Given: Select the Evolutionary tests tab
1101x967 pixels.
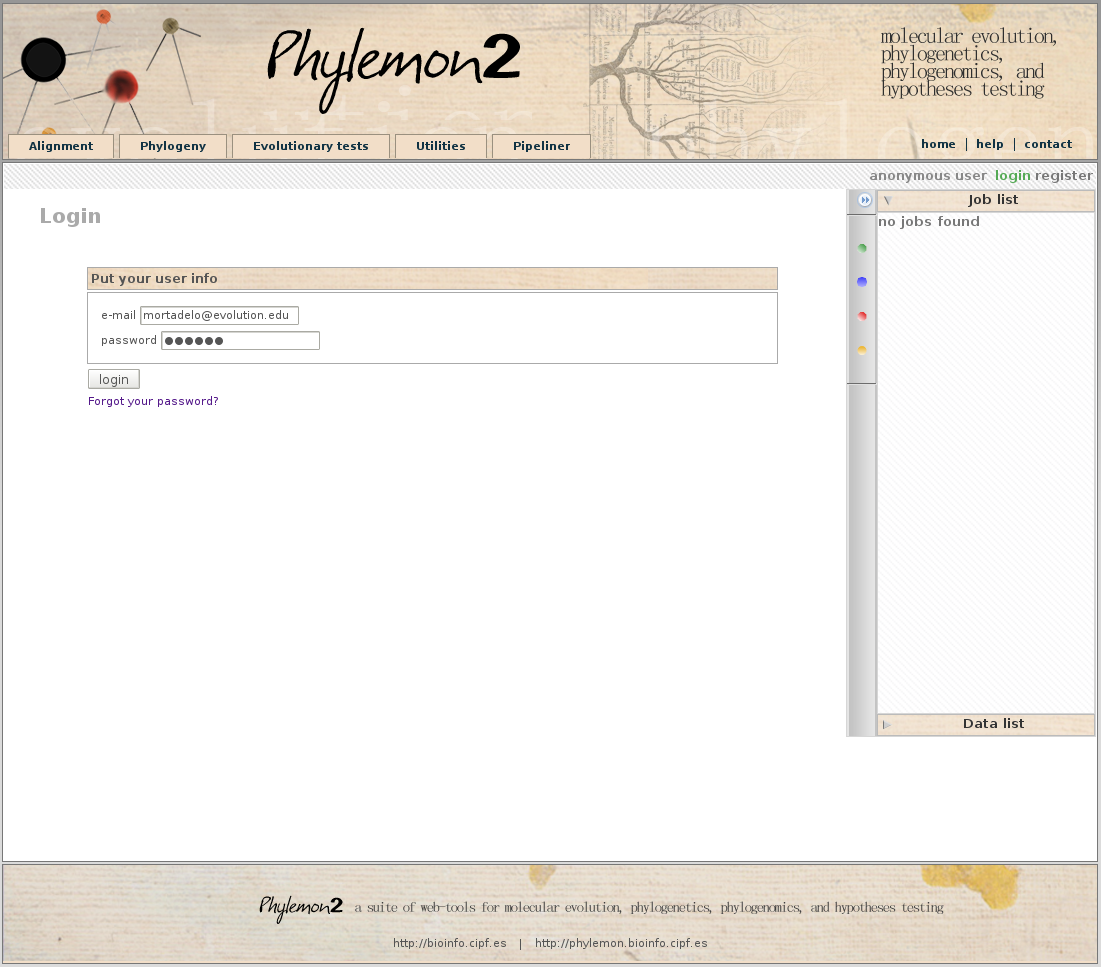Looking at the screenshot, I should (310, 146).
